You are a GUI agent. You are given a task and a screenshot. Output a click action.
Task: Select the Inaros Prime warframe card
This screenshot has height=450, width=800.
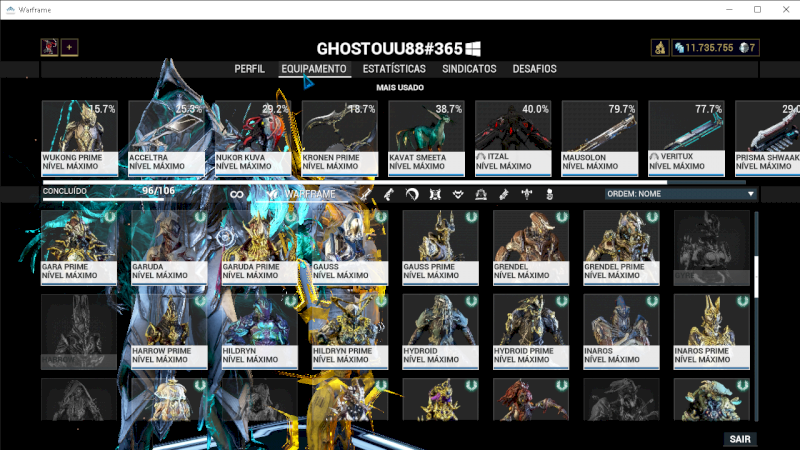[x=711, y=332]
